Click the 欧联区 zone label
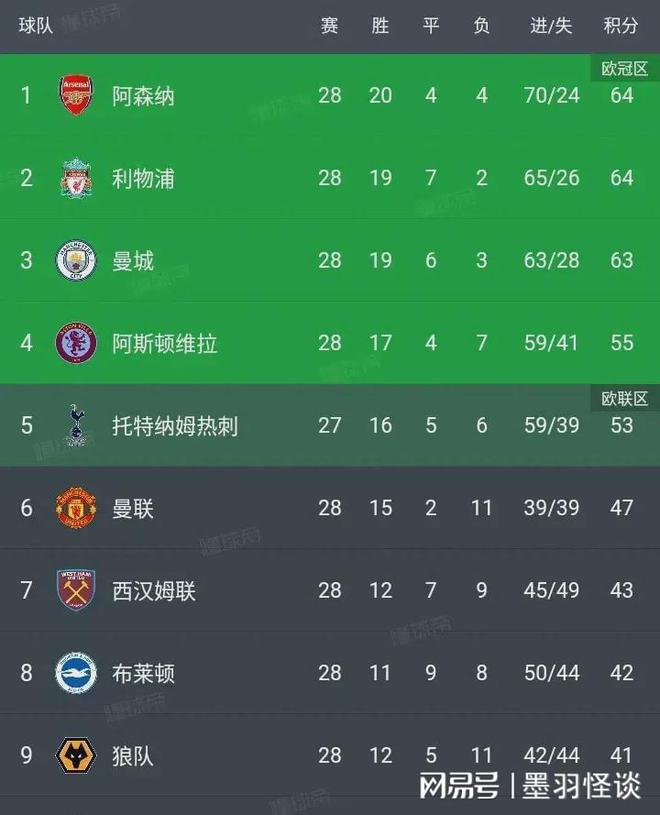The image size is (660, 815). [624, 398]
